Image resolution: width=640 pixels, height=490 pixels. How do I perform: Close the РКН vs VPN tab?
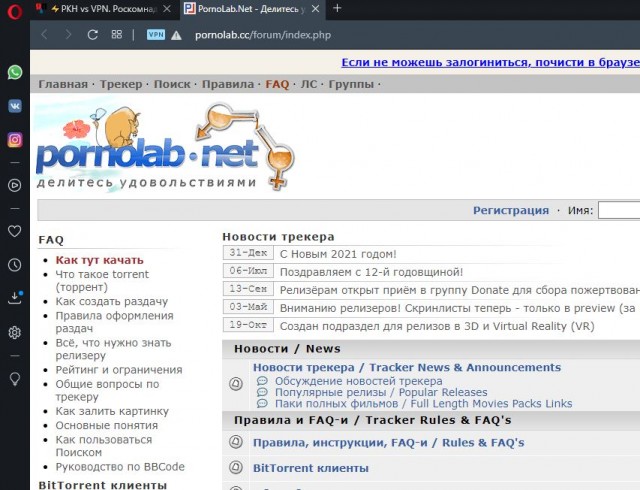pyautogui.click(x=167, y=9)
